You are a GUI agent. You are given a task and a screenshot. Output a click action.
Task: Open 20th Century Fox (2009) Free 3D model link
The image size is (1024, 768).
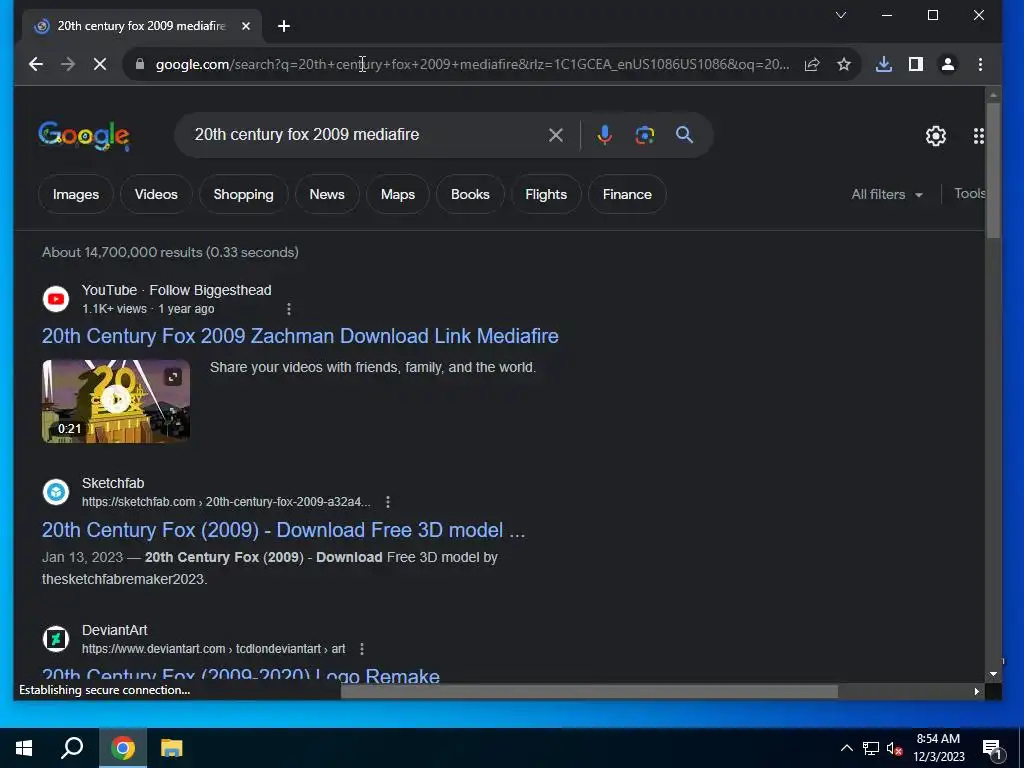283,530
